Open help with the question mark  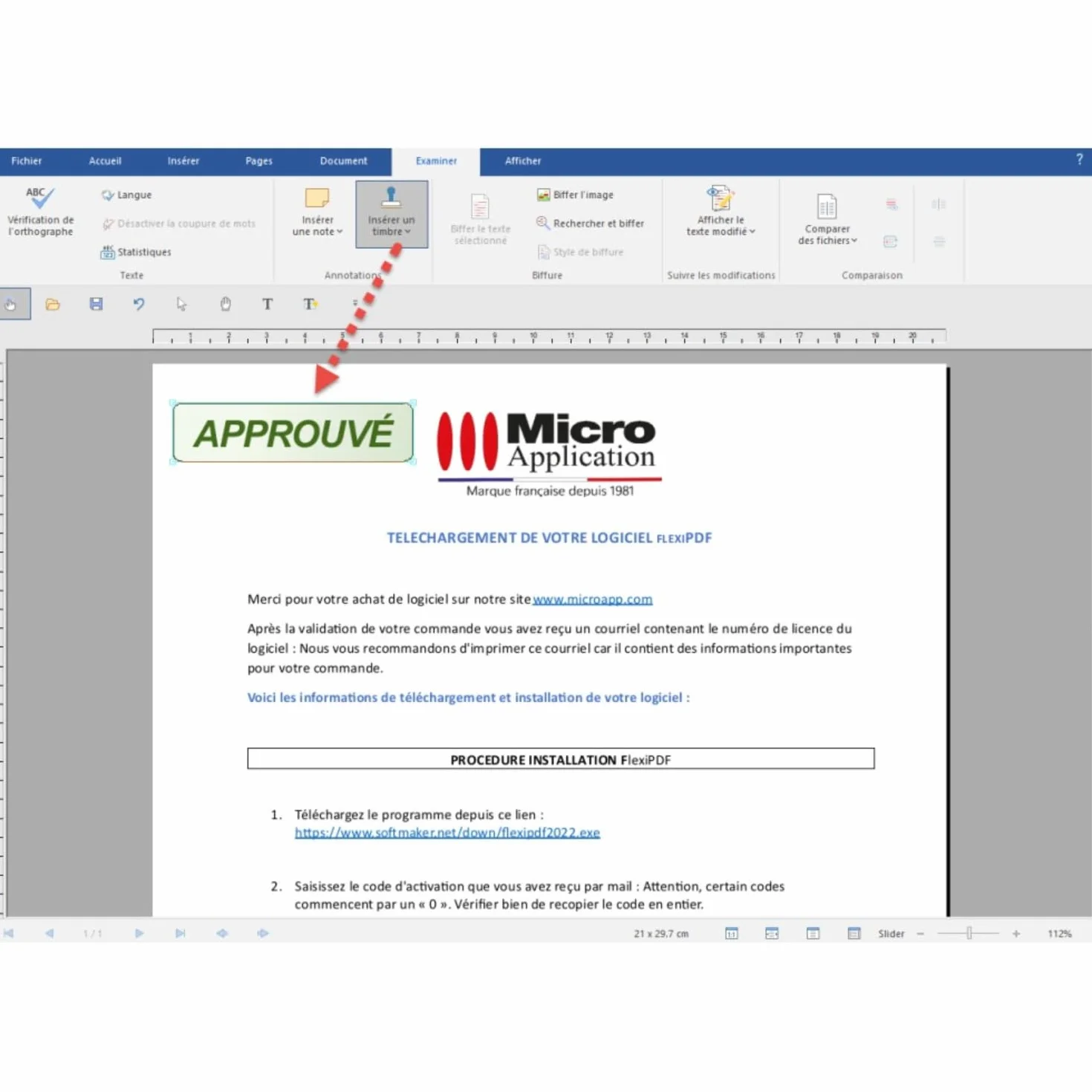[x=1079, y=160]
